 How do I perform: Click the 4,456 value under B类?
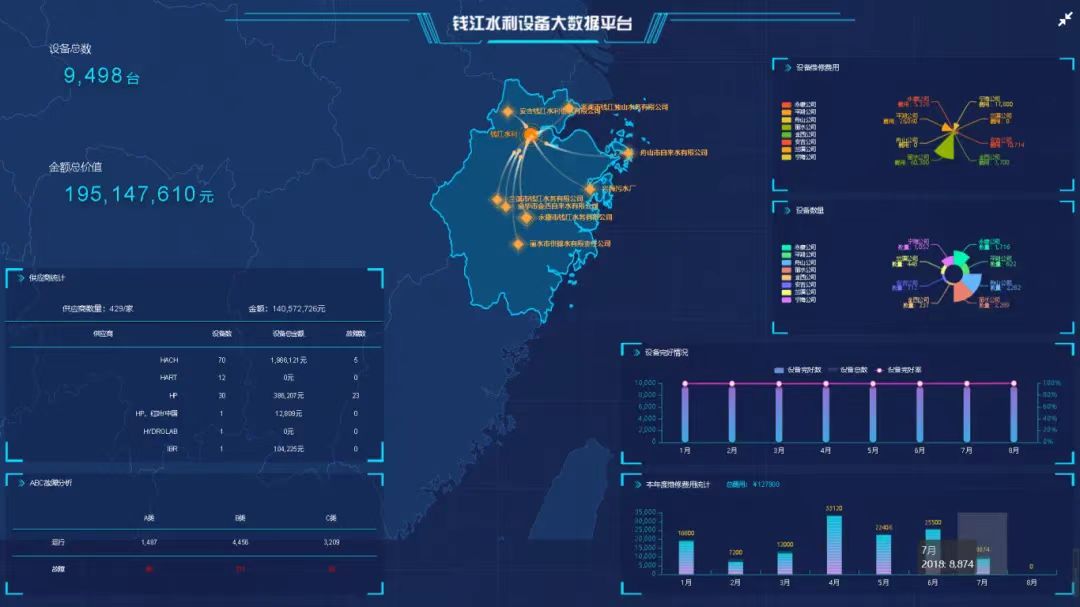[240, 542]
